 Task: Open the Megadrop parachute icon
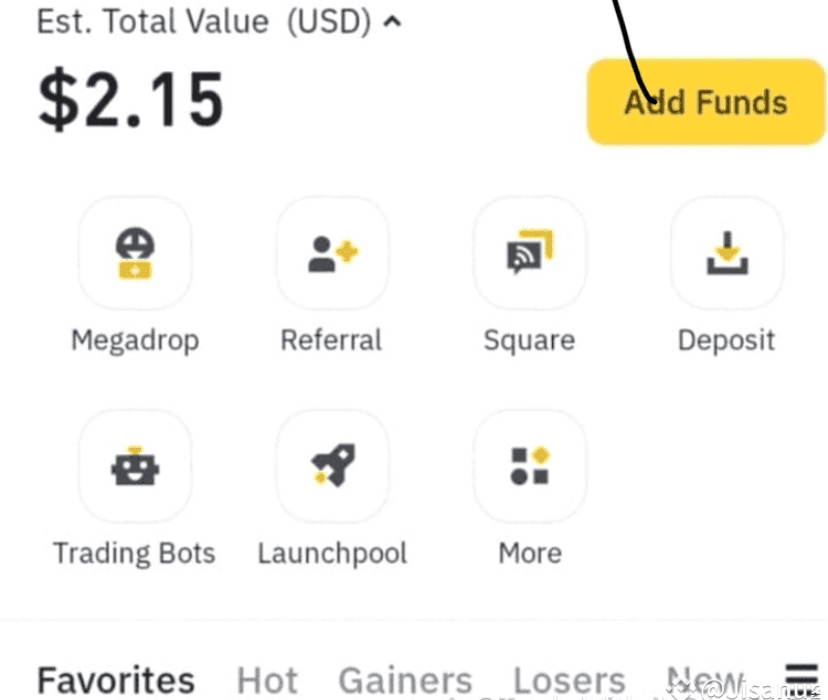click(x=134, y=253)
